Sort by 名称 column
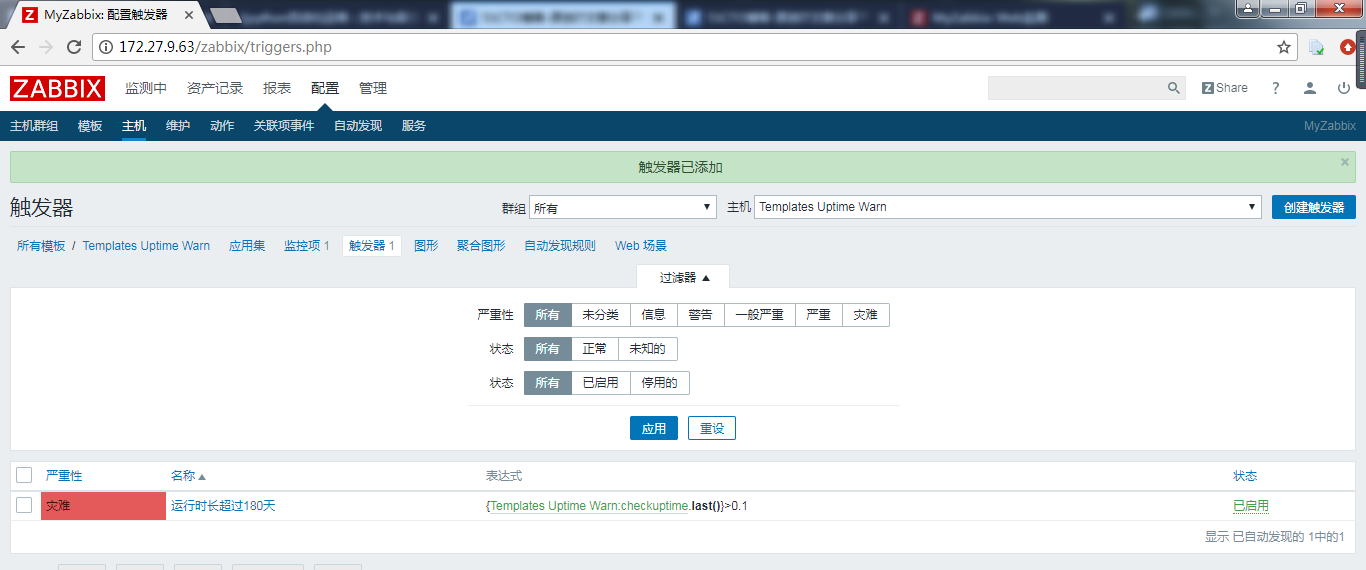 point(188,476)
